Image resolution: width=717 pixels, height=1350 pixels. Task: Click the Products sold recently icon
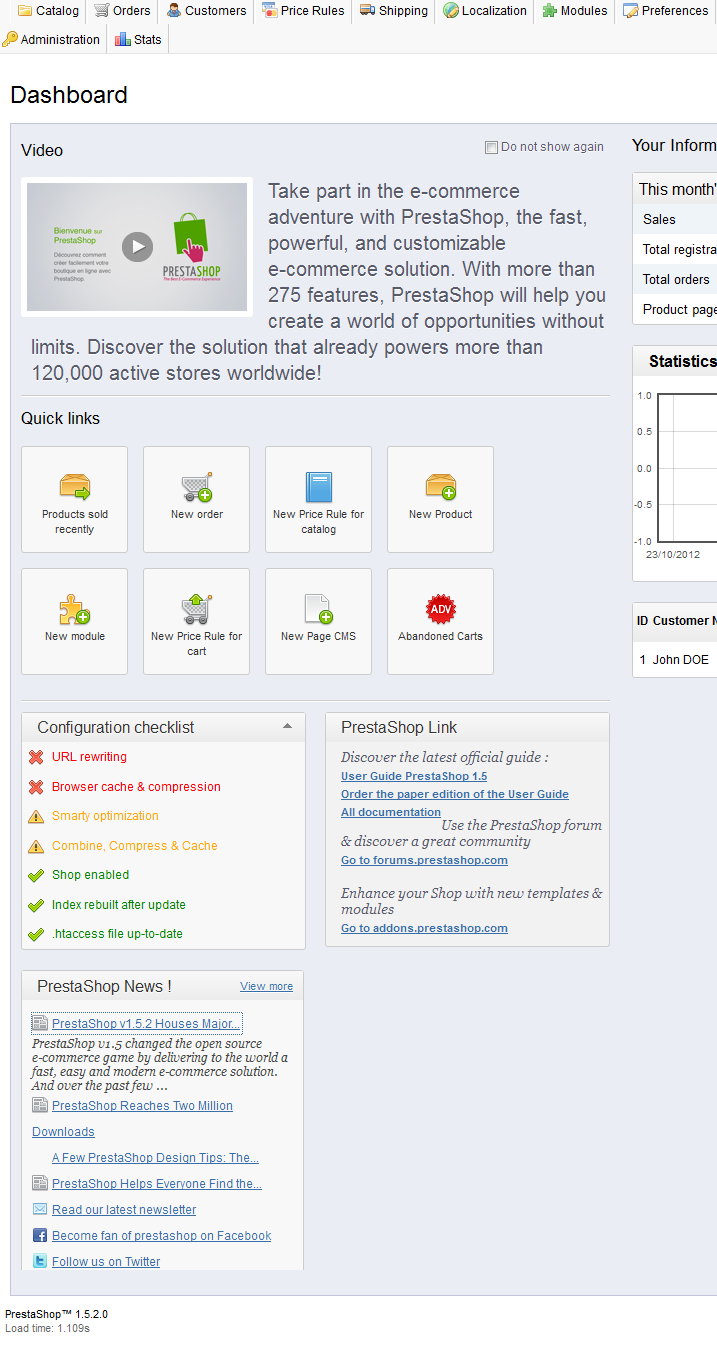75,487
